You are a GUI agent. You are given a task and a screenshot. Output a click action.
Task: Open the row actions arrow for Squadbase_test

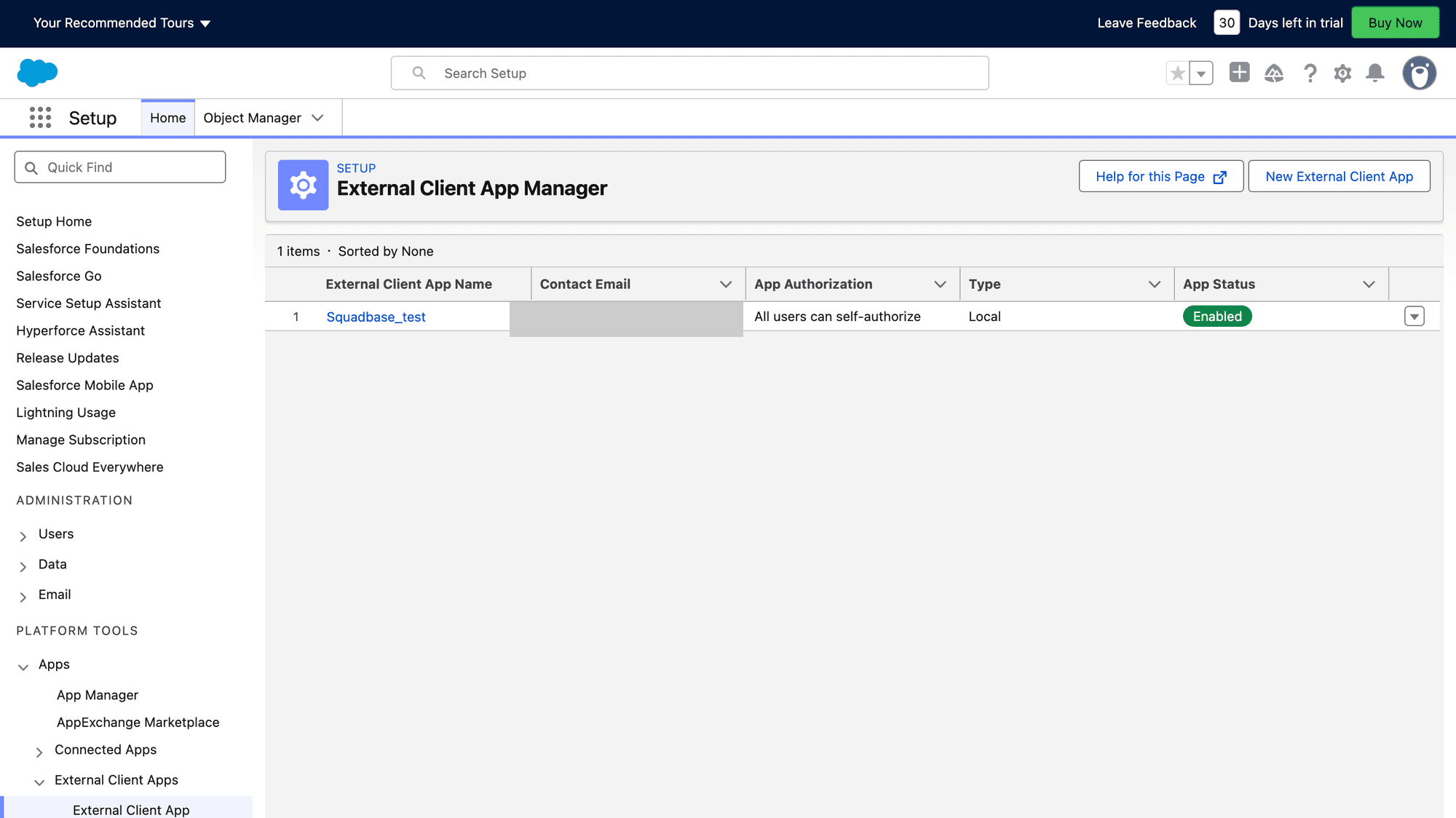coord(1414,316)
